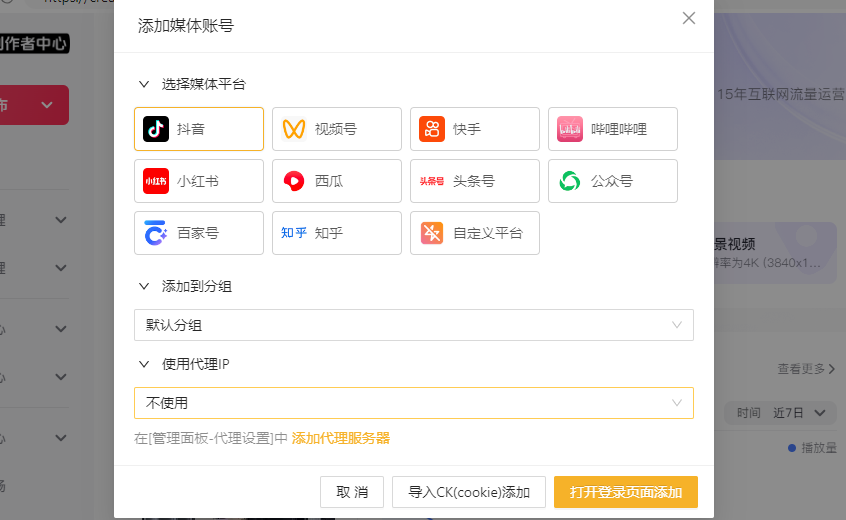The width and height of the screenshot is (846, 520).
Task: Click the 自定义平台 label text
Action: click(x=488, y=233)
